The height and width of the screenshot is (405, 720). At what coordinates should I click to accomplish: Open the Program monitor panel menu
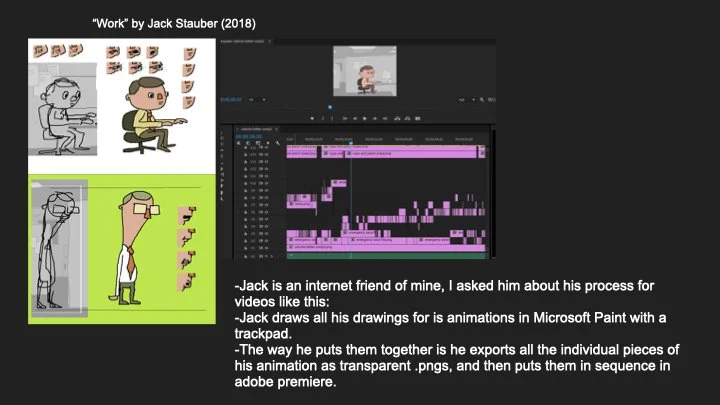tap(270, 41)
